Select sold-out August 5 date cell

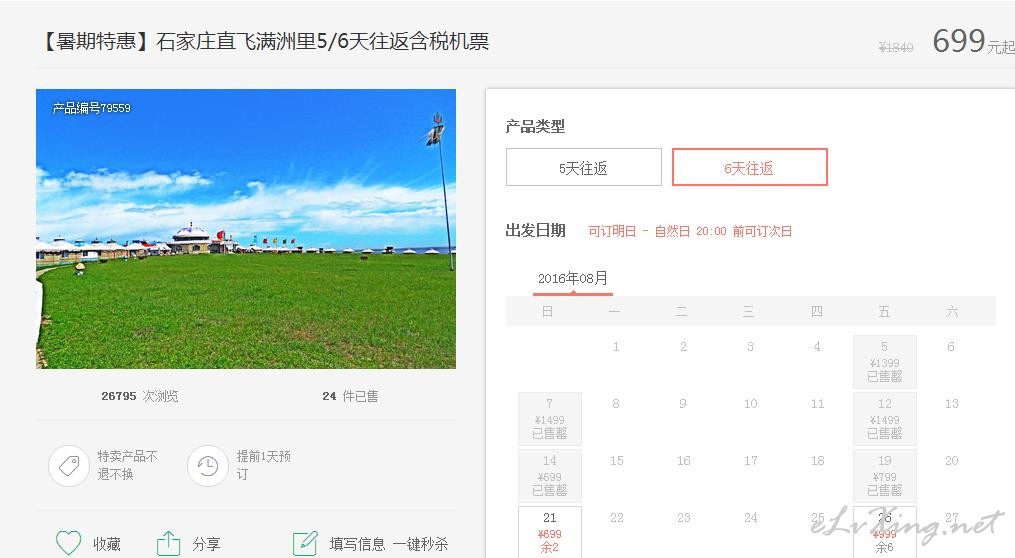884,361
